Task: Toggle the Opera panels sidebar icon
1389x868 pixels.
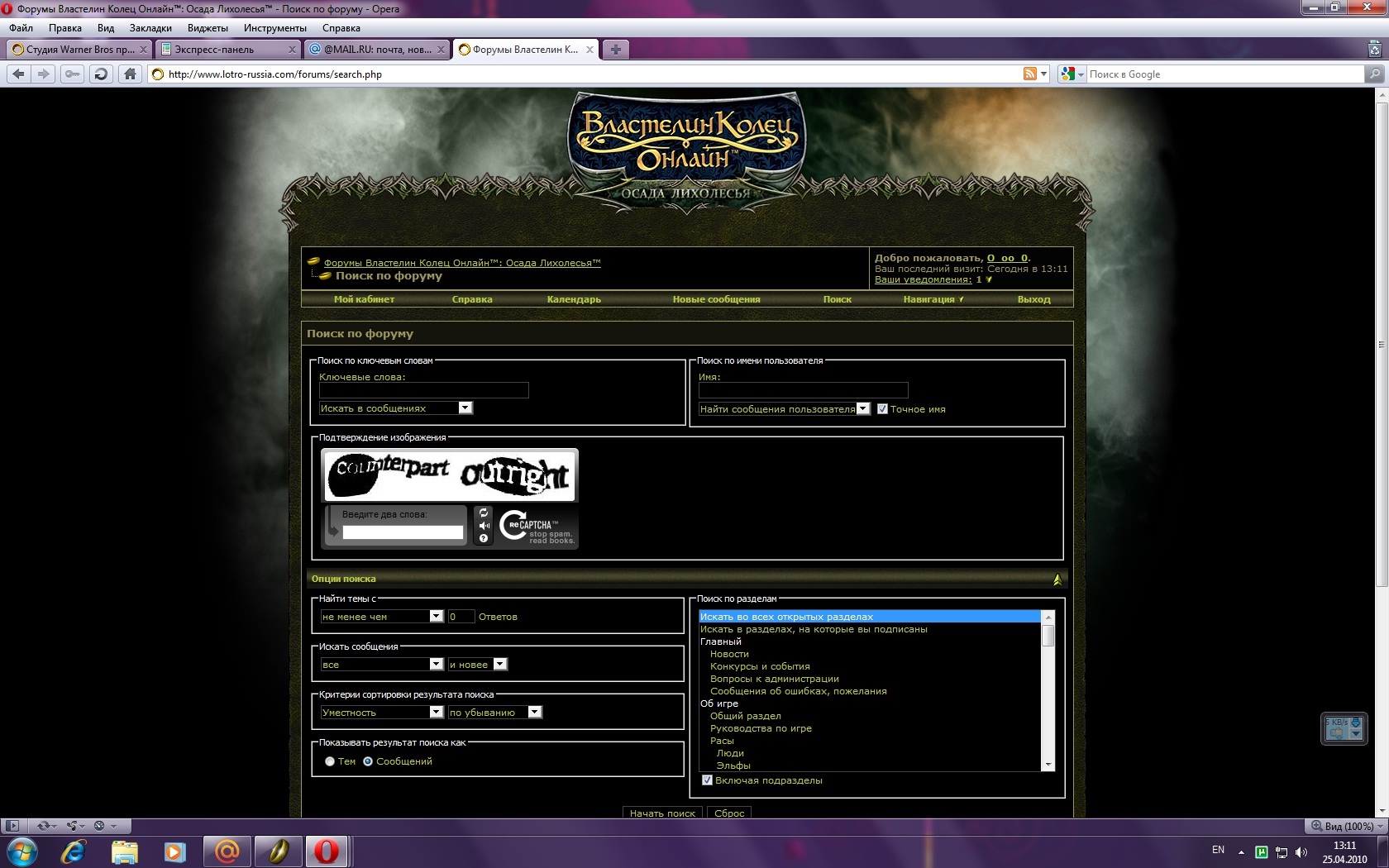Action: coord(12,825)
